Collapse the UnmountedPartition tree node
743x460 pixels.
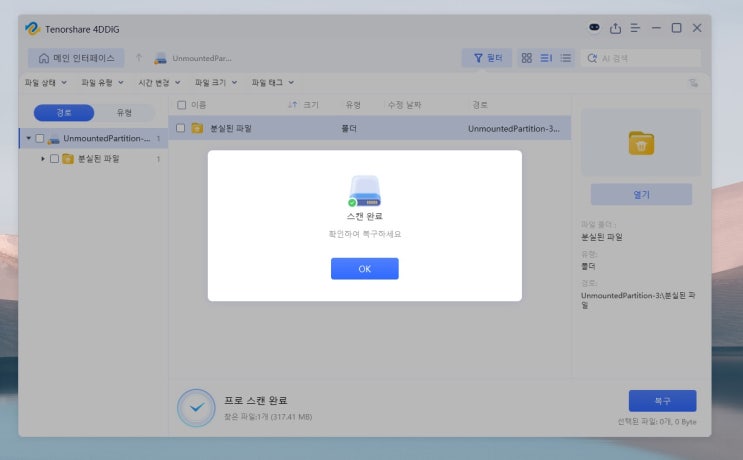tap(28, 138)
